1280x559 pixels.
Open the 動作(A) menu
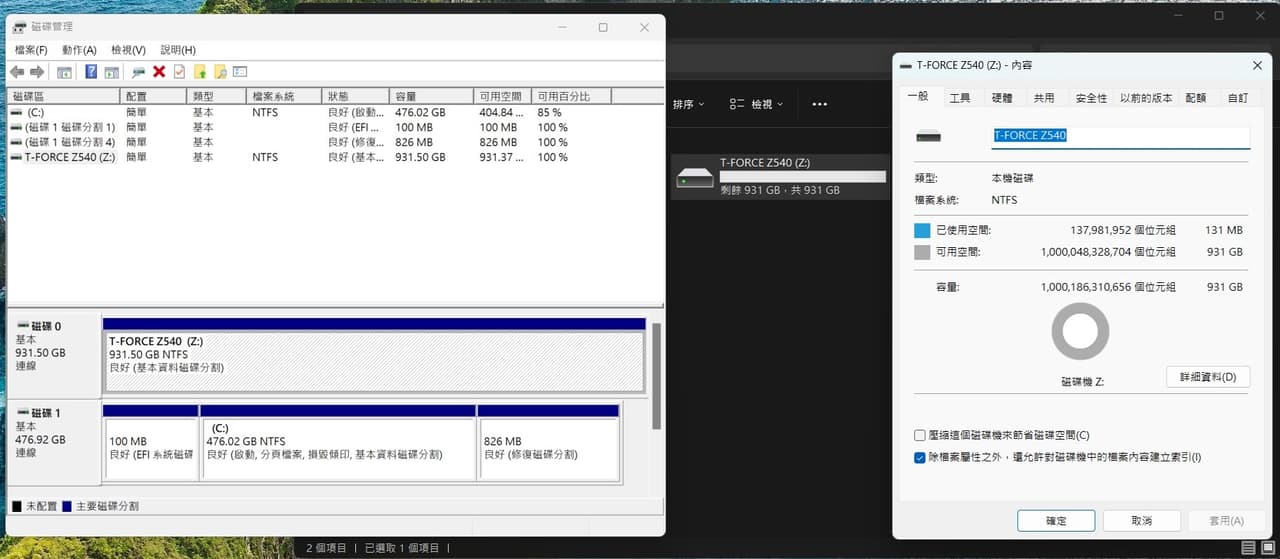tap(79, 50)
